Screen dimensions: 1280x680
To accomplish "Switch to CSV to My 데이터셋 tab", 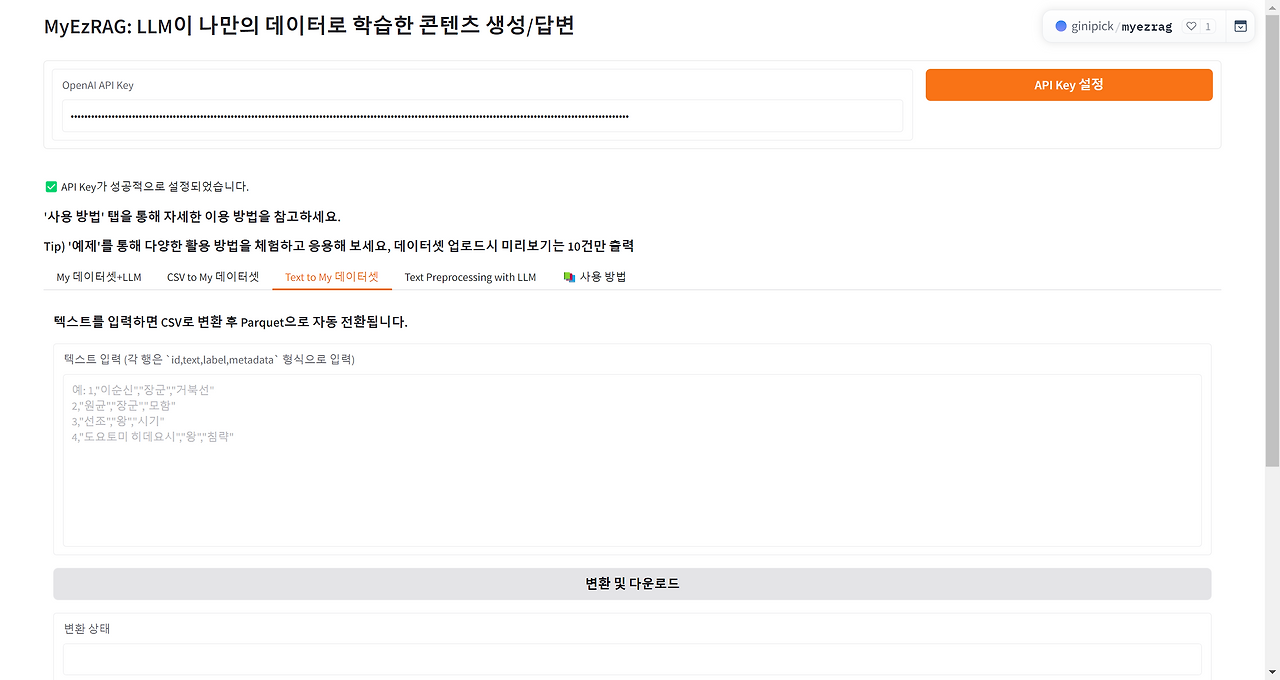I will 213,277.
